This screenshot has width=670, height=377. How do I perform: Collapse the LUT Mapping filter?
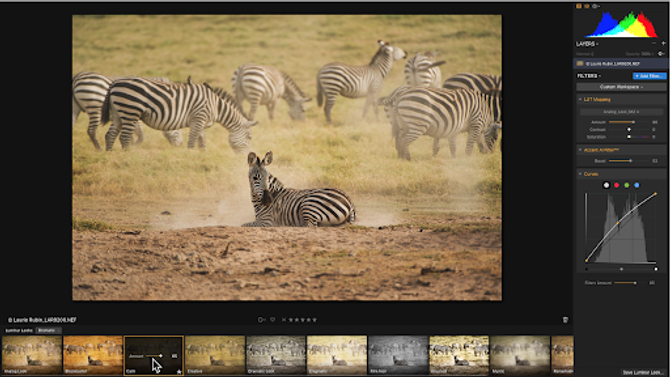click(x=580, y=99)
